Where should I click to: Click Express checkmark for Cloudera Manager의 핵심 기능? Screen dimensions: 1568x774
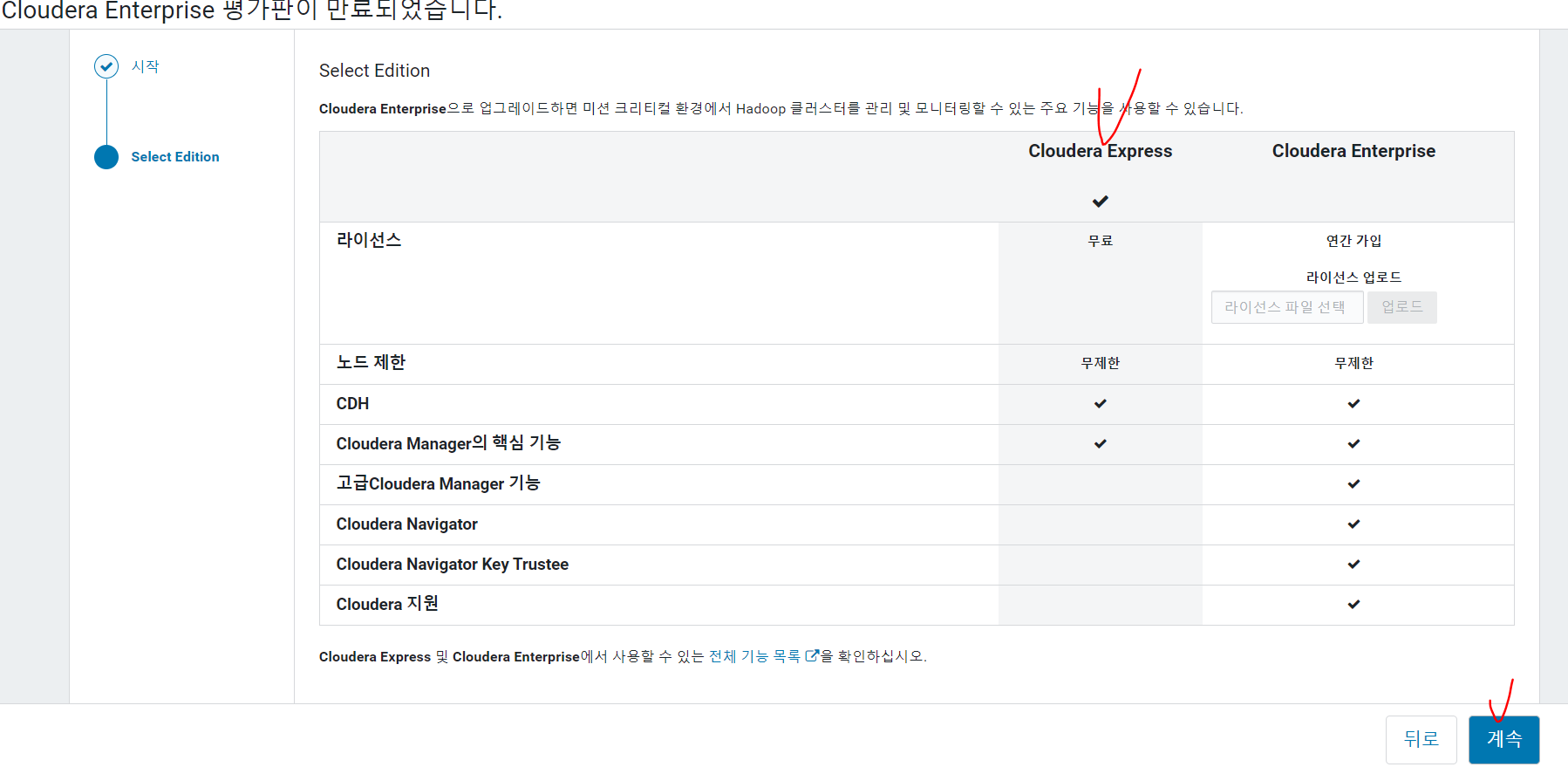(1100, 444)
